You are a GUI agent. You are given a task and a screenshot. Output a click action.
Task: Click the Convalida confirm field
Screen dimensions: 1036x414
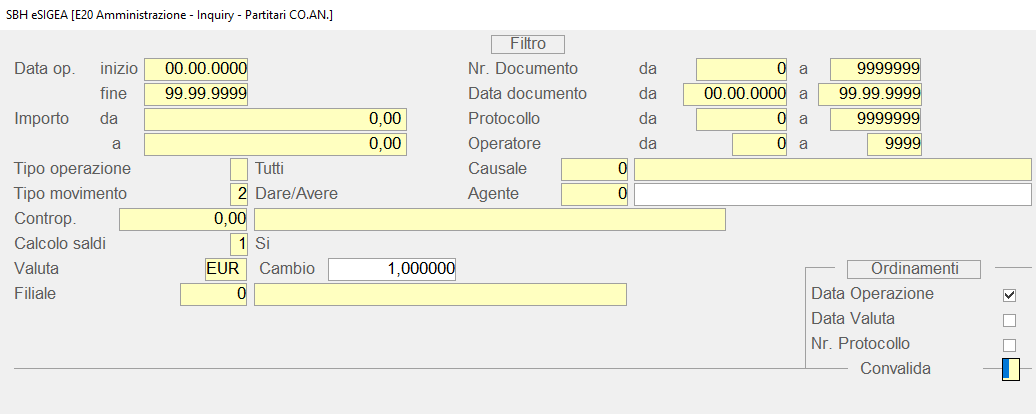click(x=1010, y=369)
